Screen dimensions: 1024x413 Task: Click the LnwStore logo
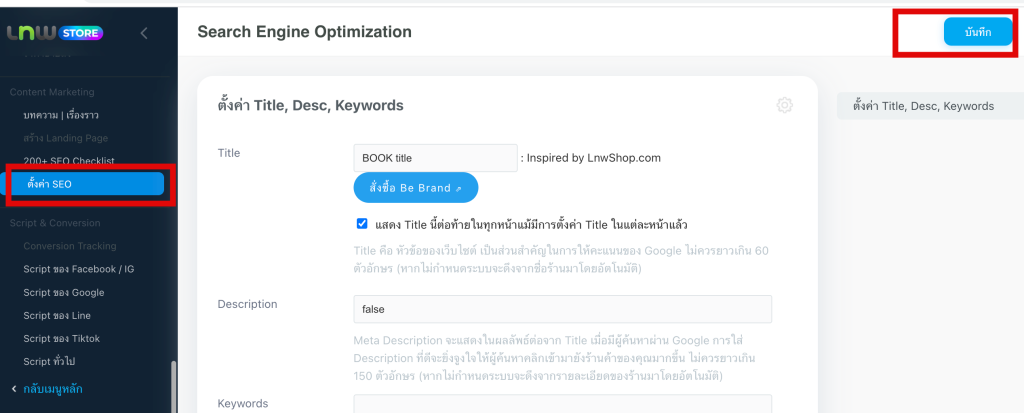click(x=55, y=33)
